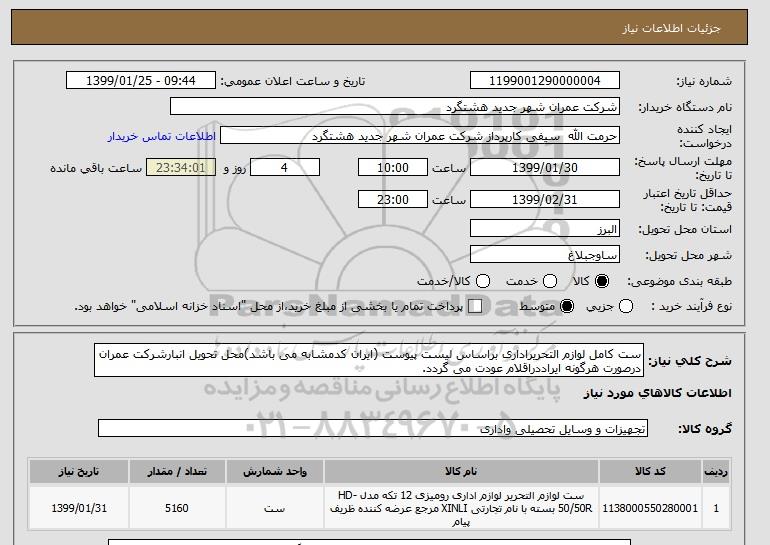Open the اطلاعات تماس خریدار link
Image resolution: width=770 pixels, height=545 pixels.
click(162, 136)
